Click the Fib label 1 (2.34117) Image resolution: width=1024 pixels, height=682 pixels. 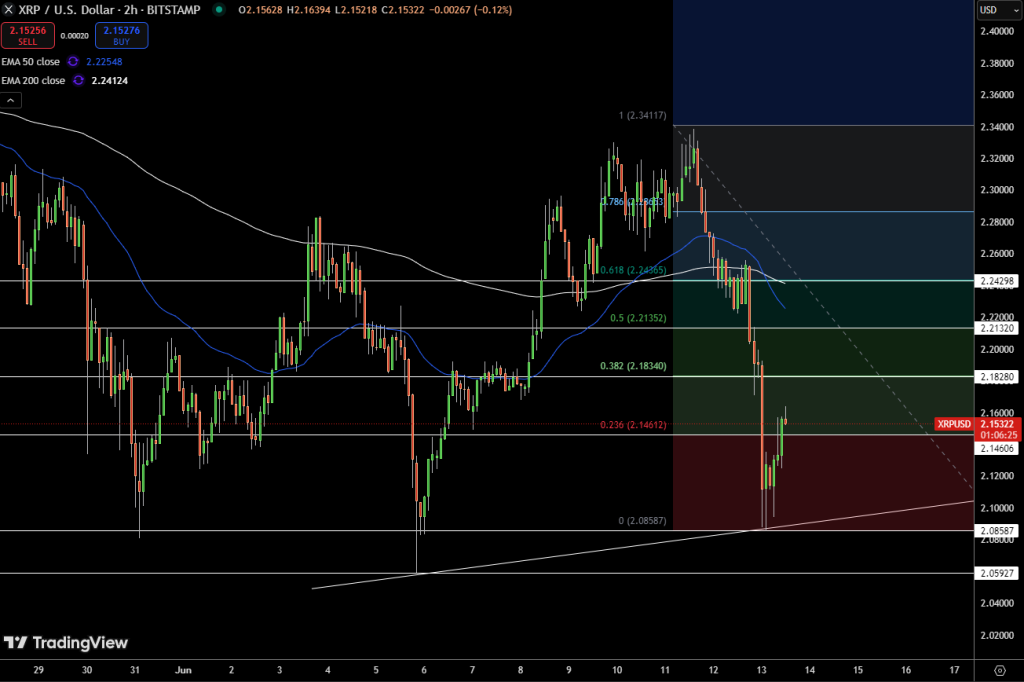(x=643, y=115)
